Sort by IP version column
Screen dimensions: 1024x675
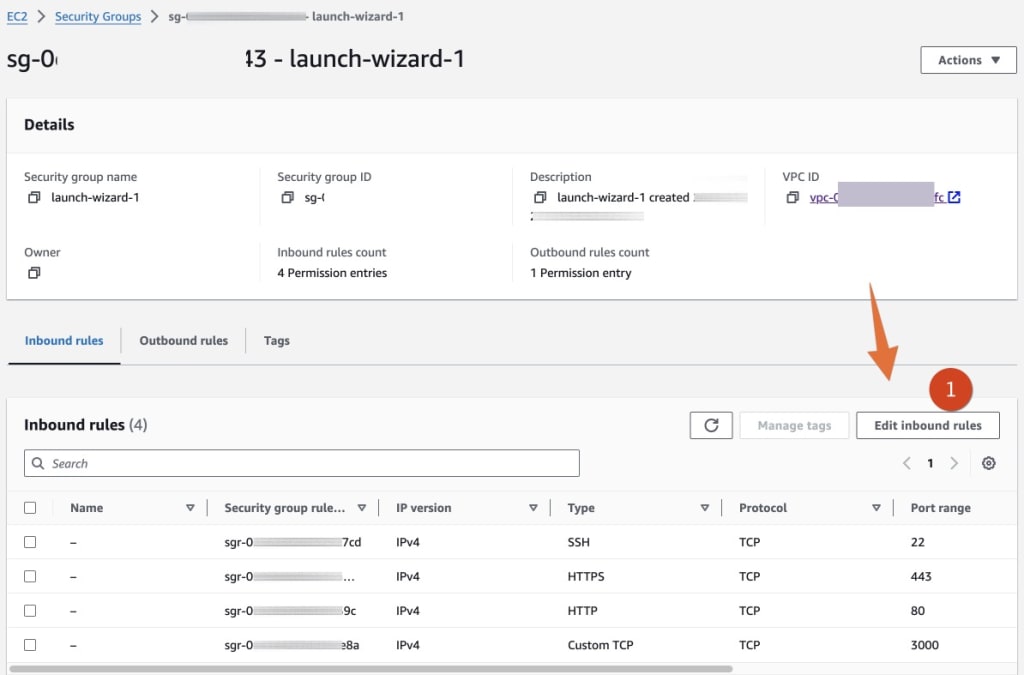533,508
